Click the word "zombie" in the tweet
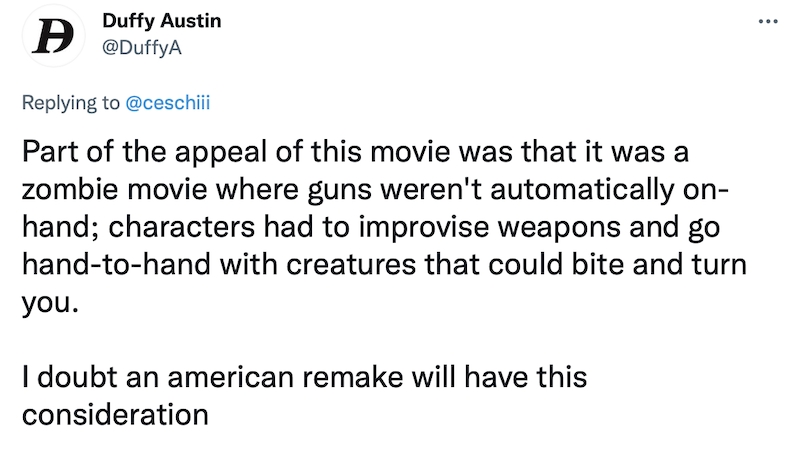Screen dimensions: 800x451 (69, 189)
